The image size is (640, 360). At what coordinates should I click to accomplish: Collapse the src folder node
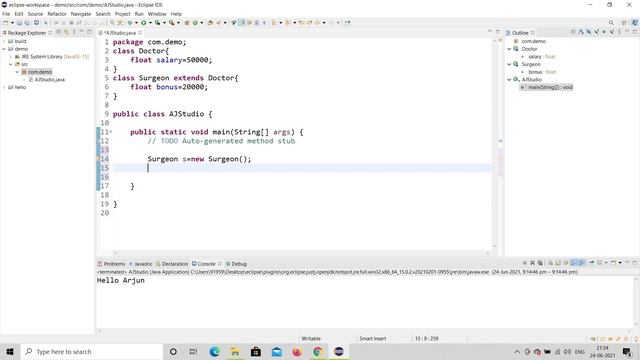(x=11, y=64)
